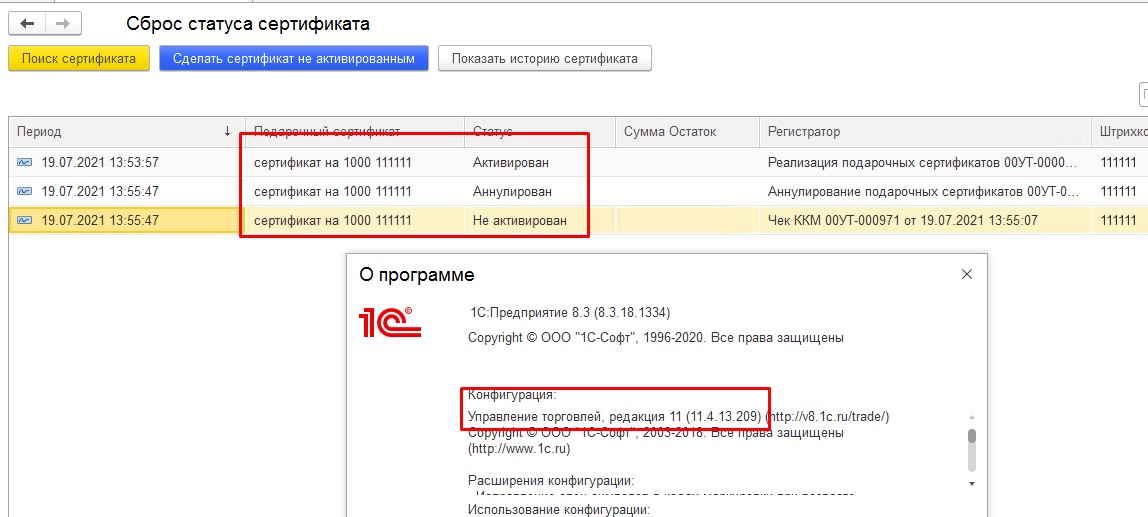Click the 1С:Предприятие 8.3 version text
This screenshot has width=1148, height=517.
[x=570, y=313]
